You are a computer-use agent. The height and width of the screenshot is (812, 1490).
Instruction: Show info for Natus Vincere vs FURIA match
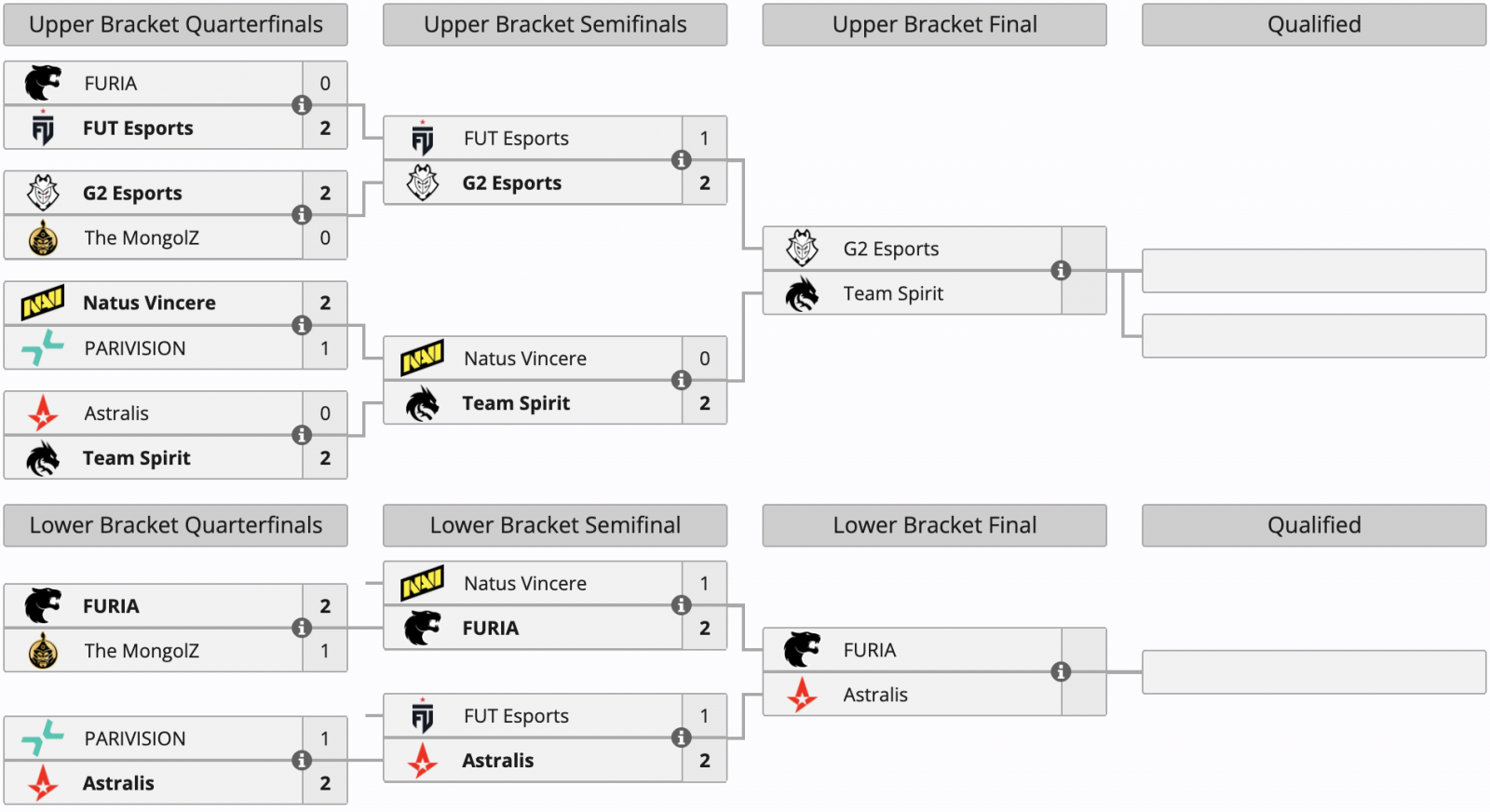682,605
